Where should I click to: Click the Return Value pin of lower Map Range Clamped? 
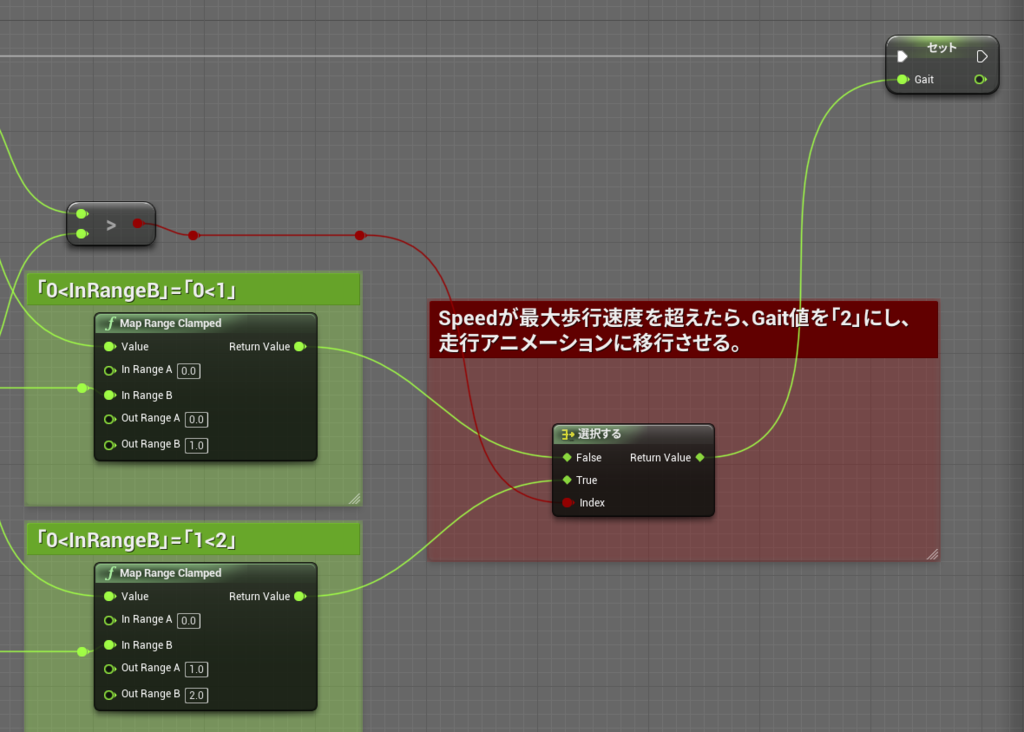tap(300, 596)
